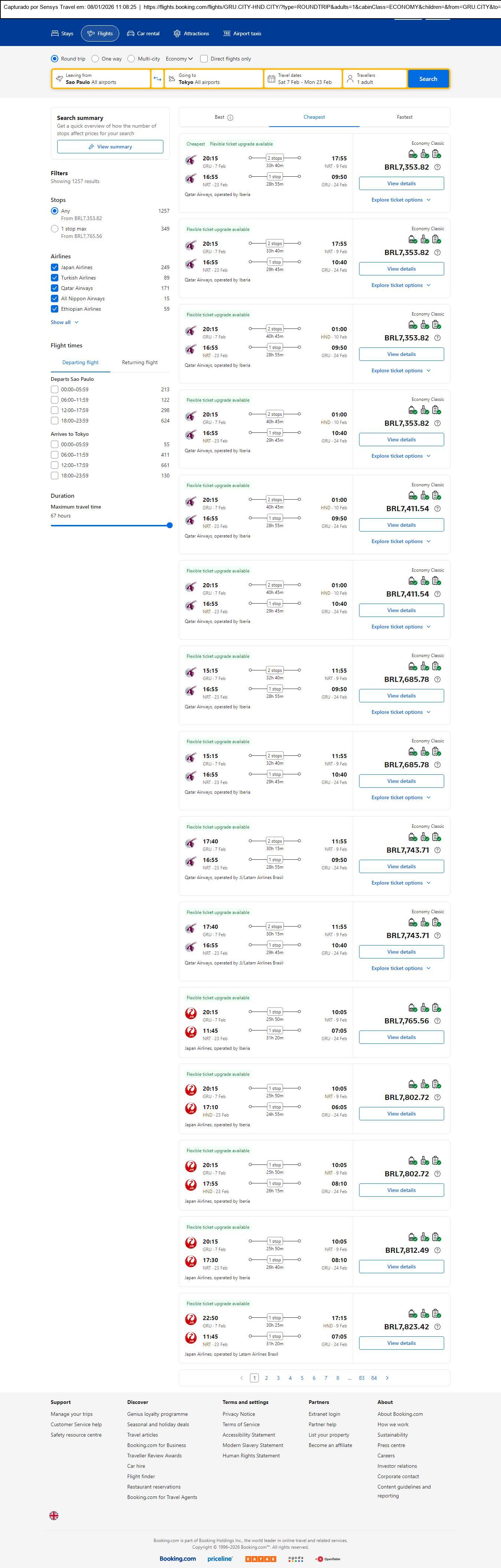Open the Car rental section
The image size is (501, 1568).
click(x=143, y=33)
